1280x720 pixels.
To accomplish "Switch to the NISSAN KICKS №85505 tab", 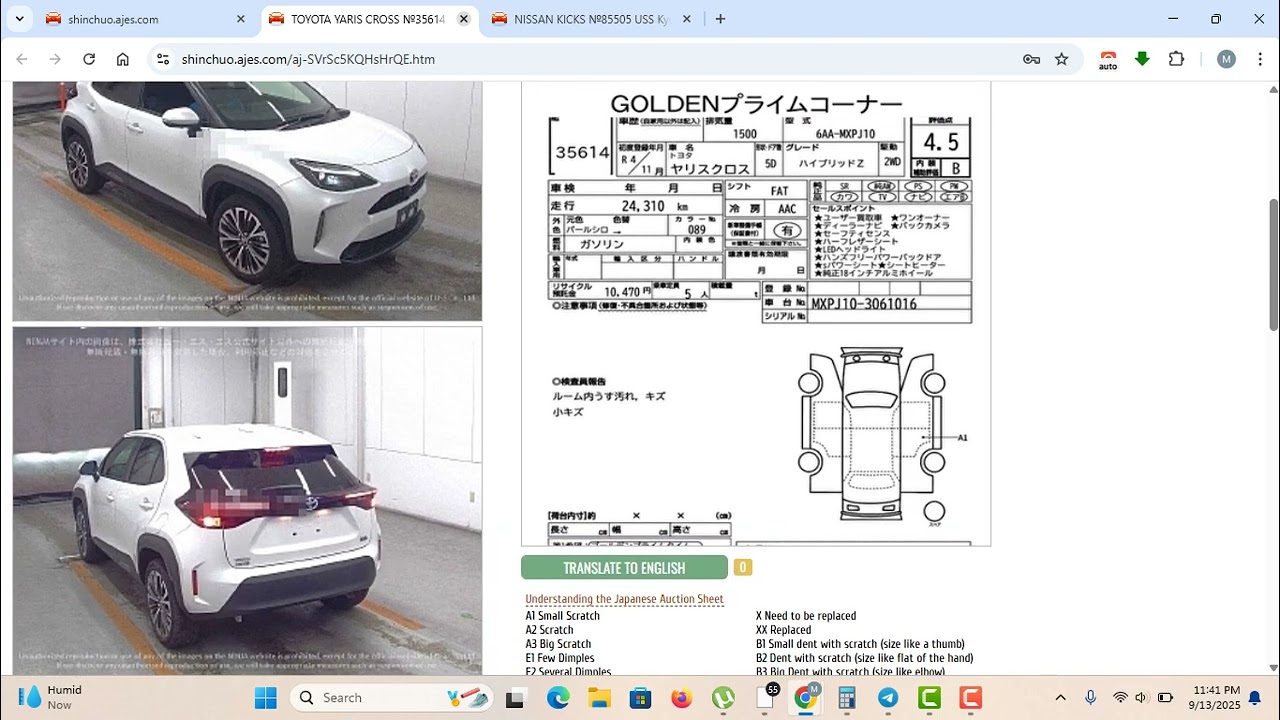I will (x=592, y=19).
